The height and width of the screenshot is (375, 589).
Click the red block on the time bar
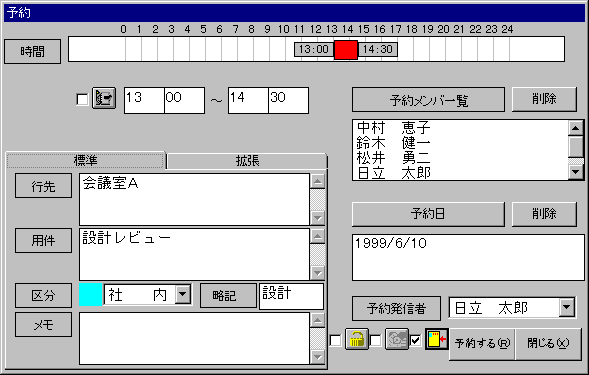(x=346, y=50)
